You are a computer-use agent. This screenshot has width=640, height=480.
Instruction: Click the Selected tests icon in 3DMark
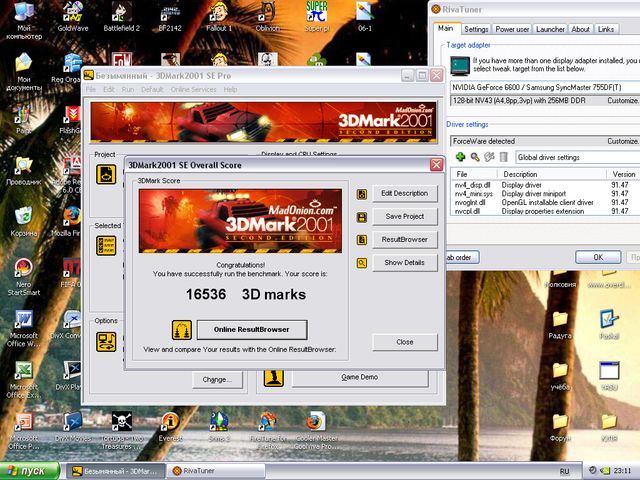tap(106, 245)
